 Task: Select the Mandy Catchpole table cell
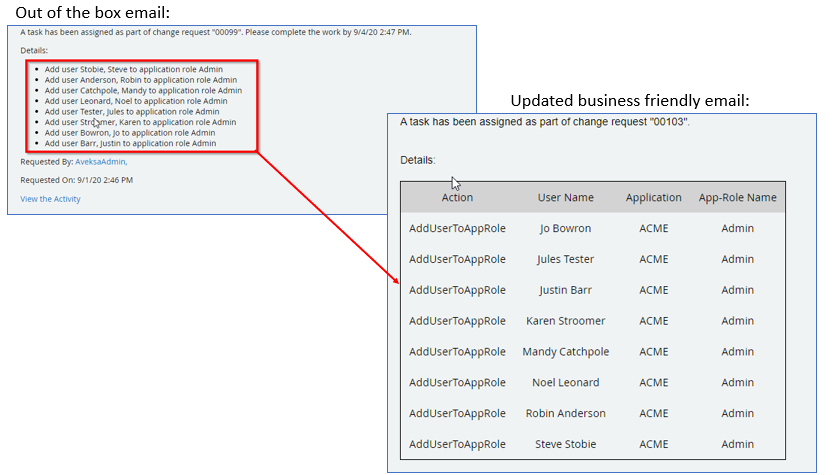tap(565, 352)
